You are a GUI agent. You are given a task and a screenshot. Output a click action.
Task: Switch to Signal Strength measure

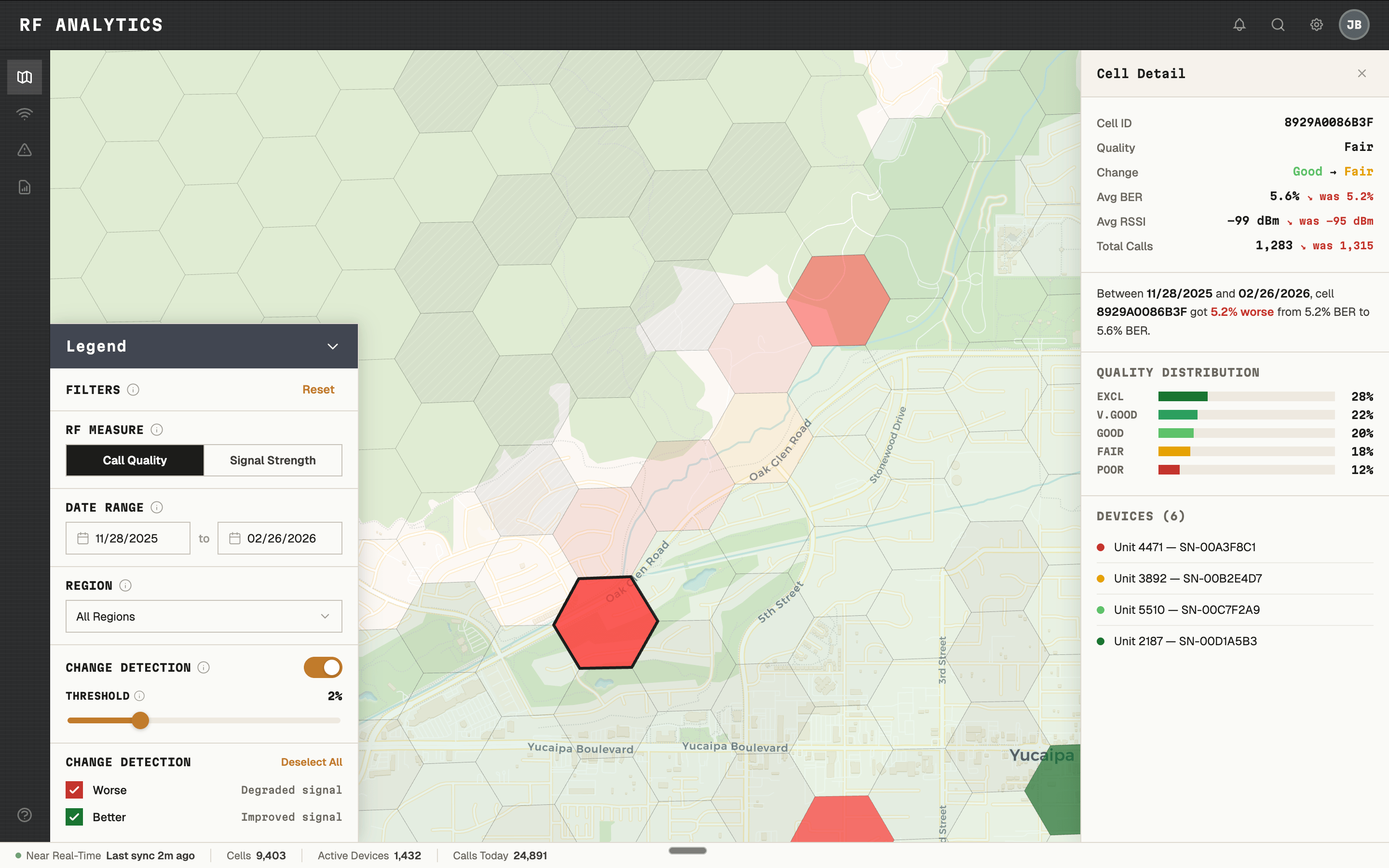coord(272,461)
